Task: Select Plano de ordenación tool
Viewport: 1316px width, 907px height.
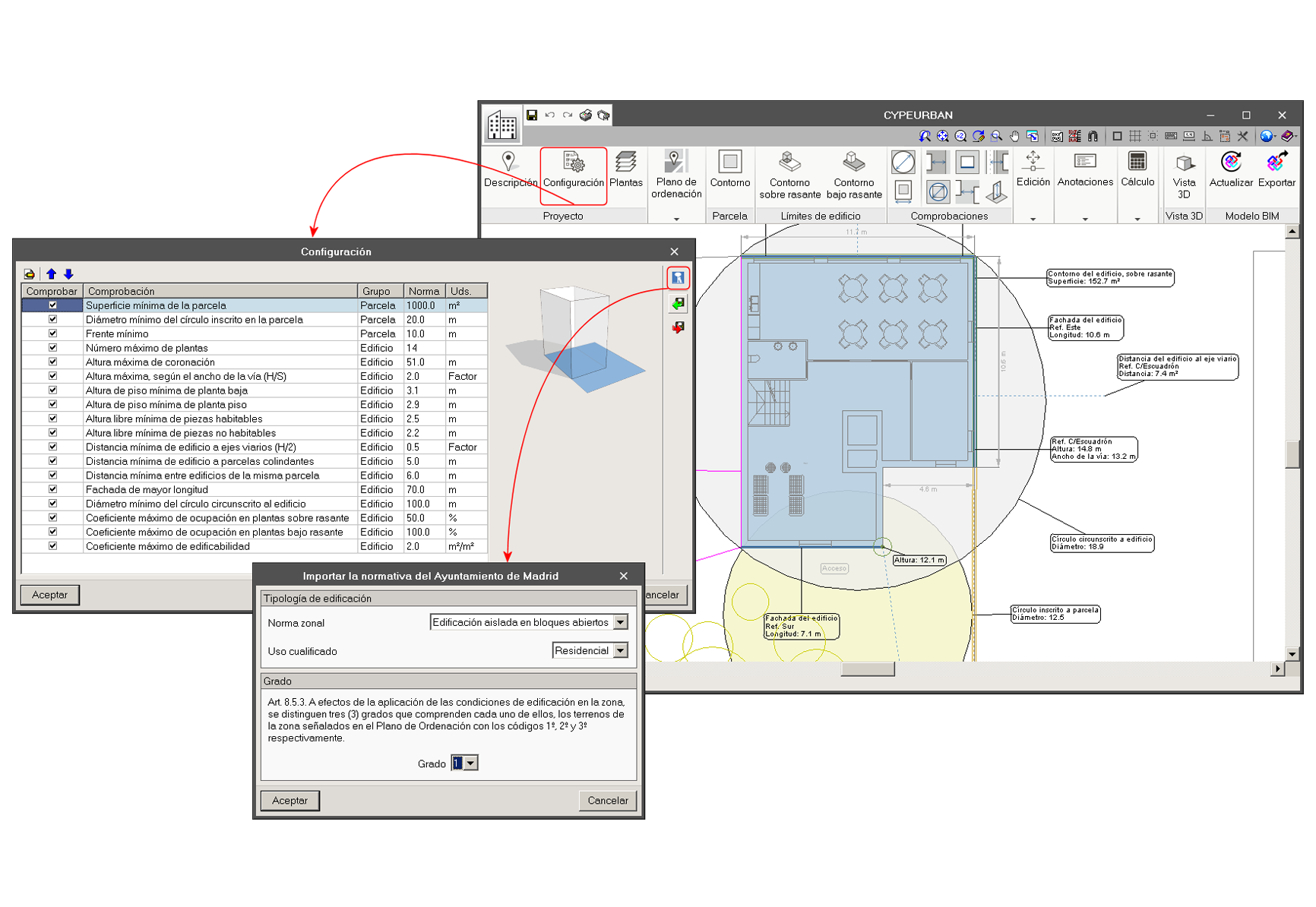Action: click(x=675, y=174)
